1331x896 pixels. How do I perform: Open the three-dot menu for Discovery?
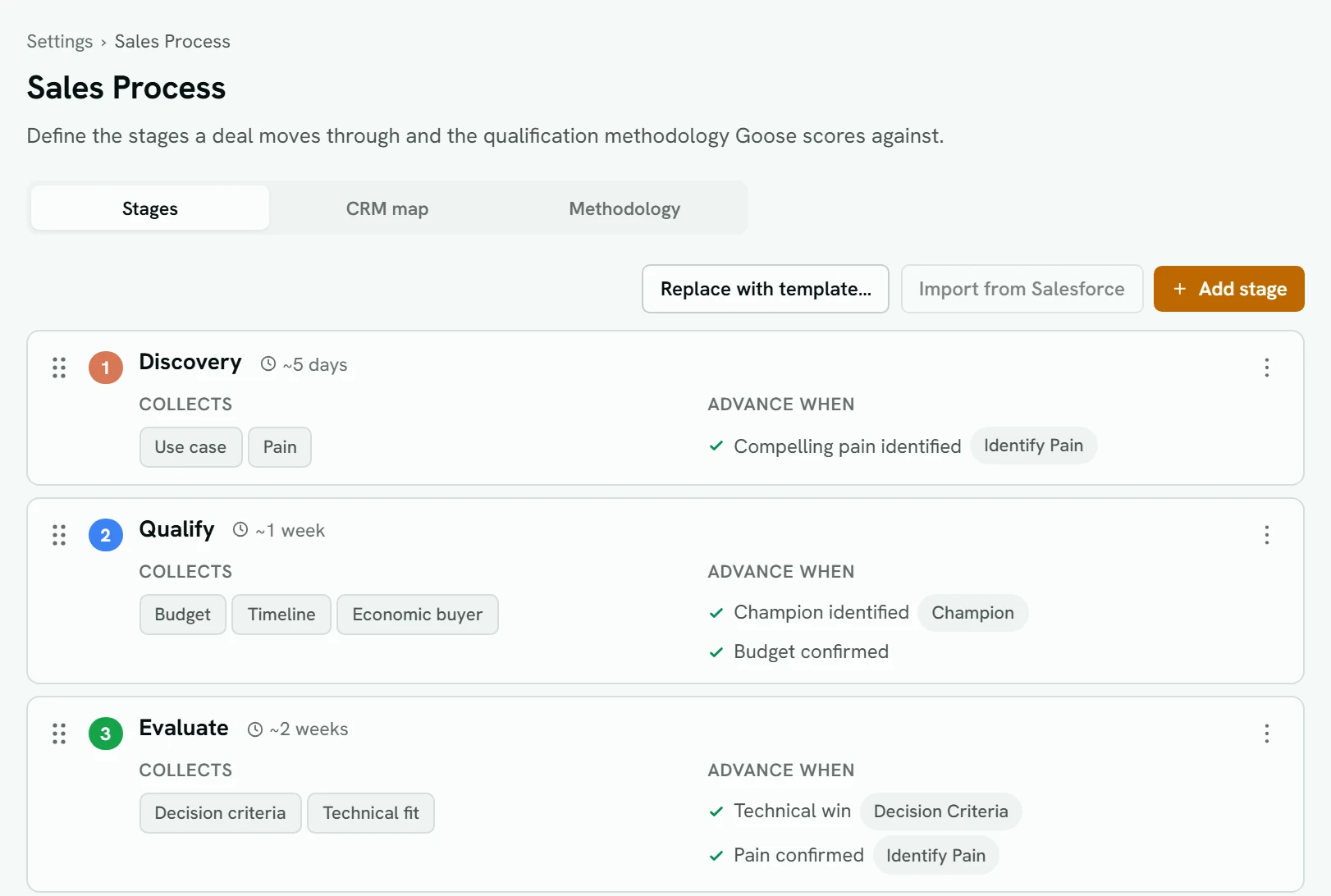coord(1267,368)
